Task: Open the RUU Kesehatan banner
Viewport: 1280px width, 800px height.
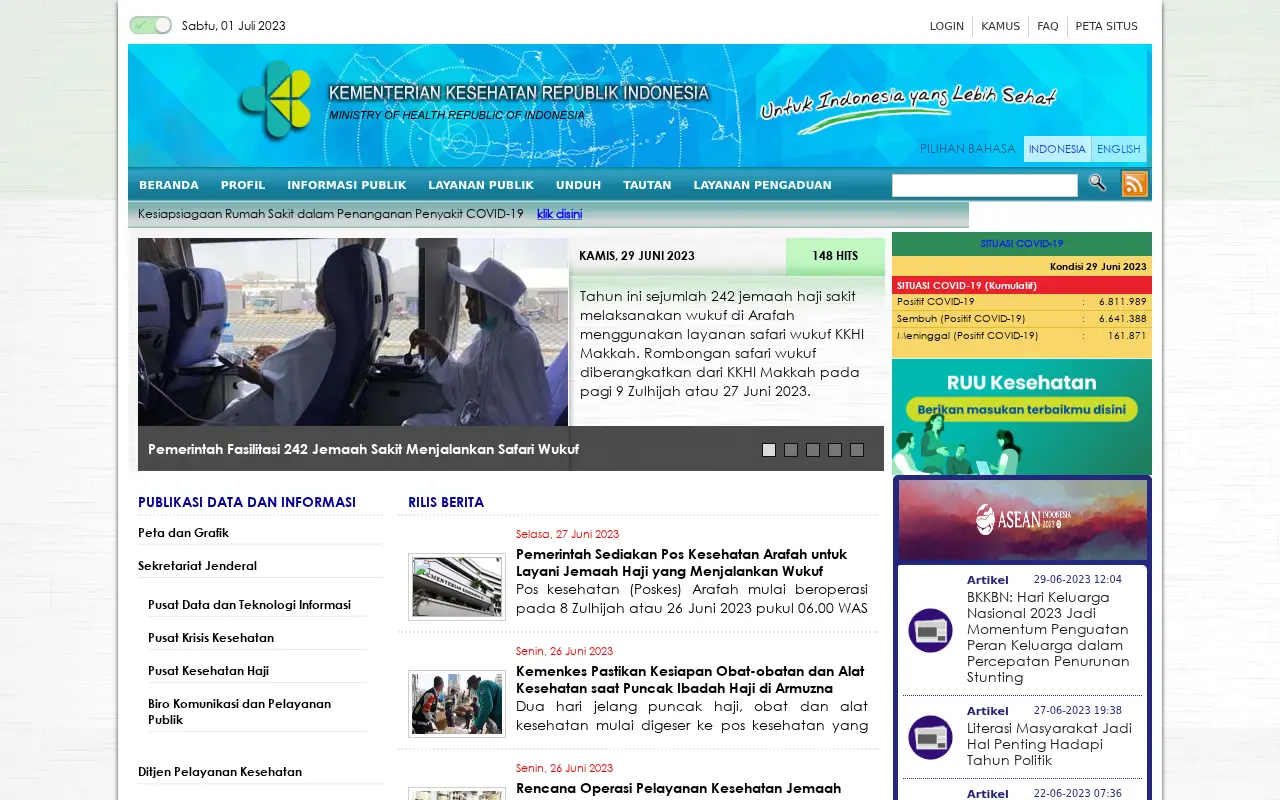Action: coord(1022,417)
